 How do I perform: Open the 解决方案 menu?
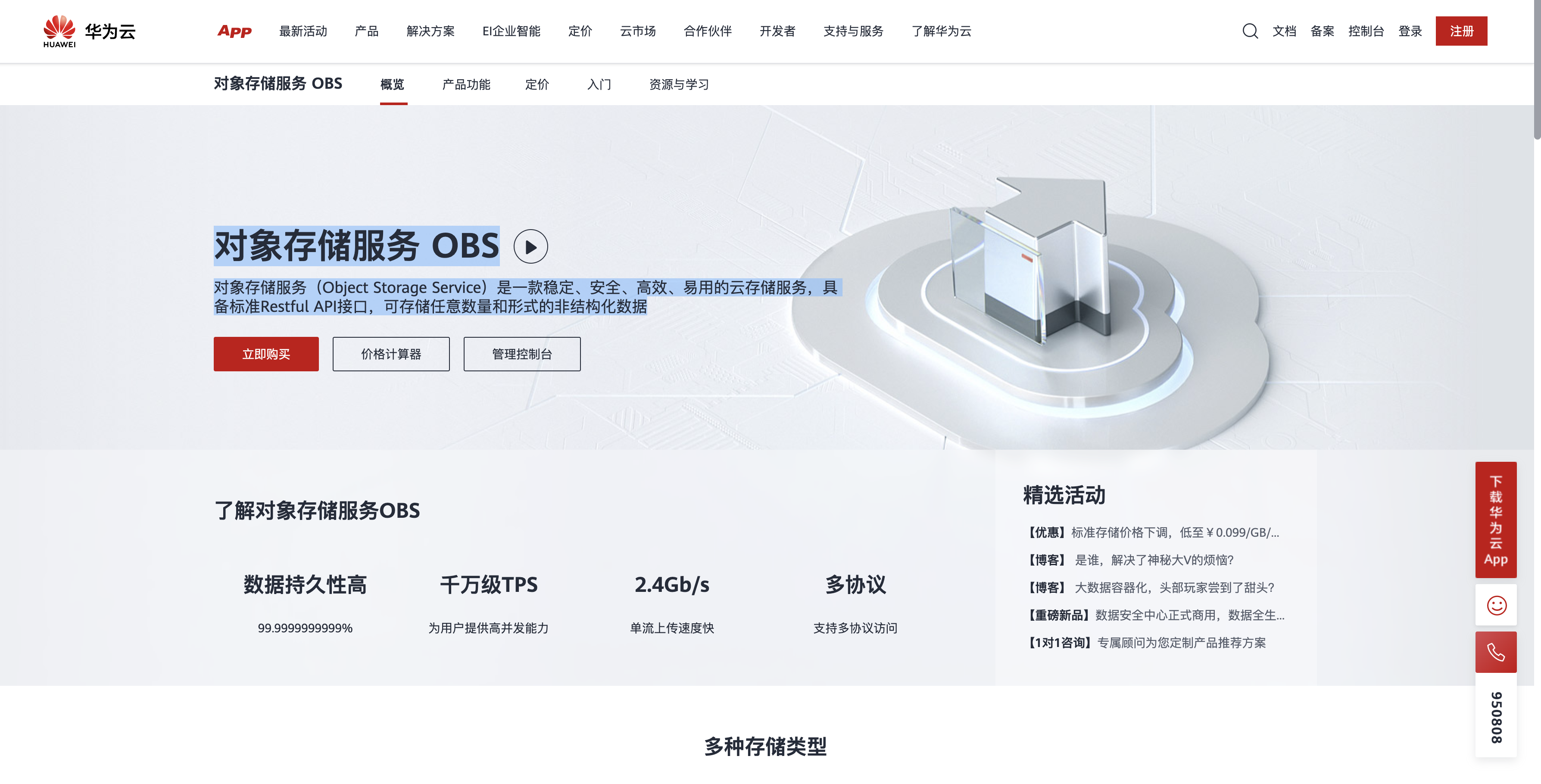tap(430, 31)
